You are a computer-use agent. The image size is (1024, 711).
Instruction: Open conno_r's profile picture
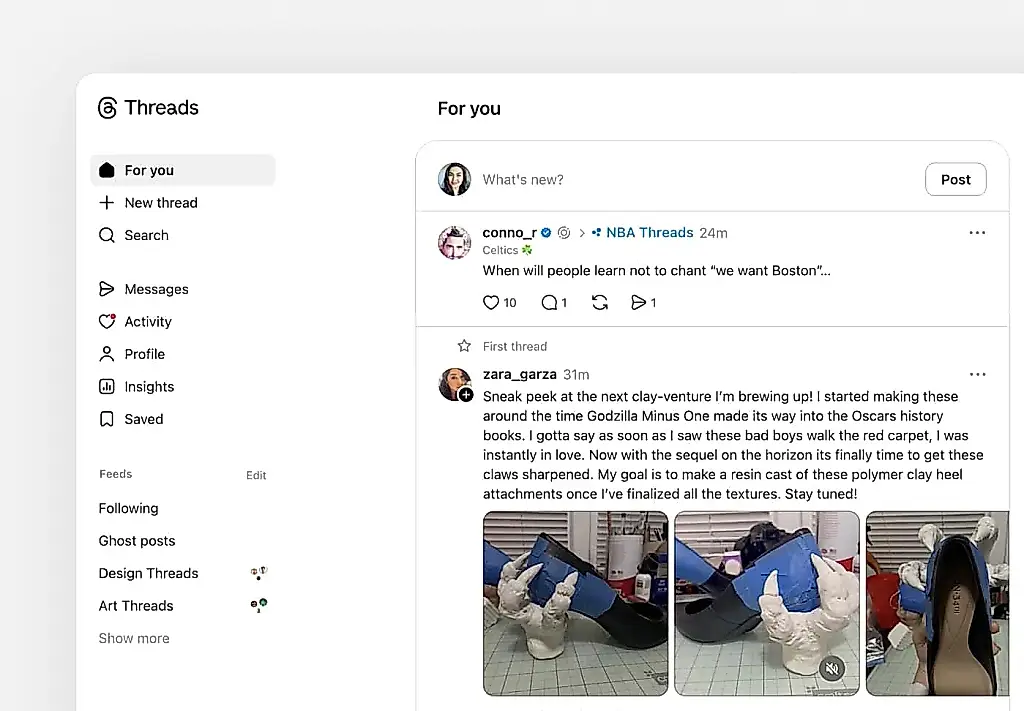(455, 243)
